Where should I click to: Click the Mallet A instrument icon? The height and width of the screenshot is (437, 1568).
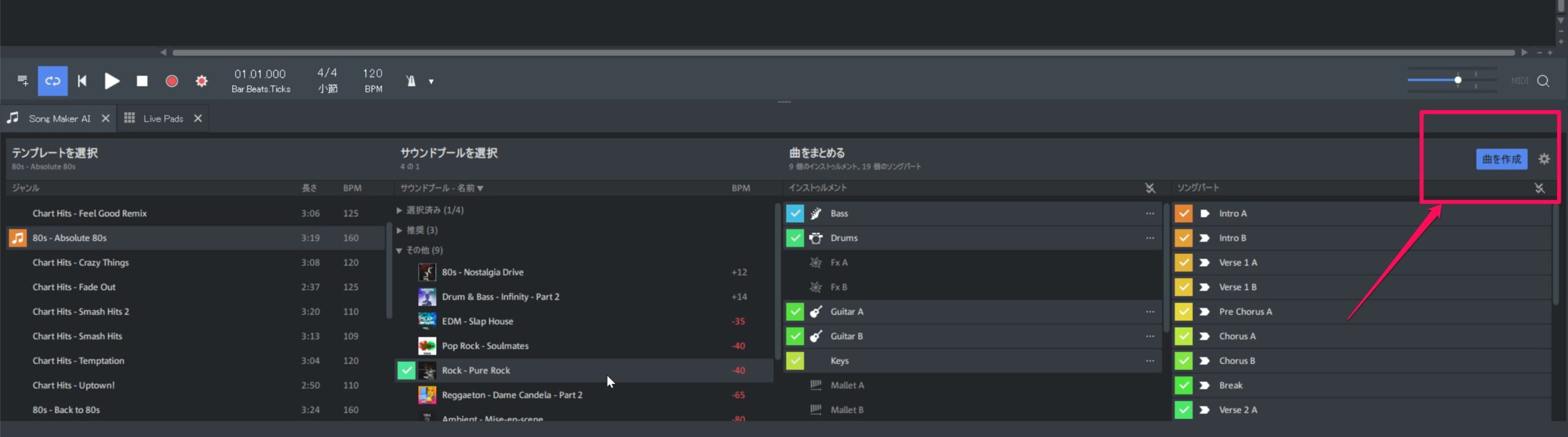pyautogui.click(x=816, y=385)
